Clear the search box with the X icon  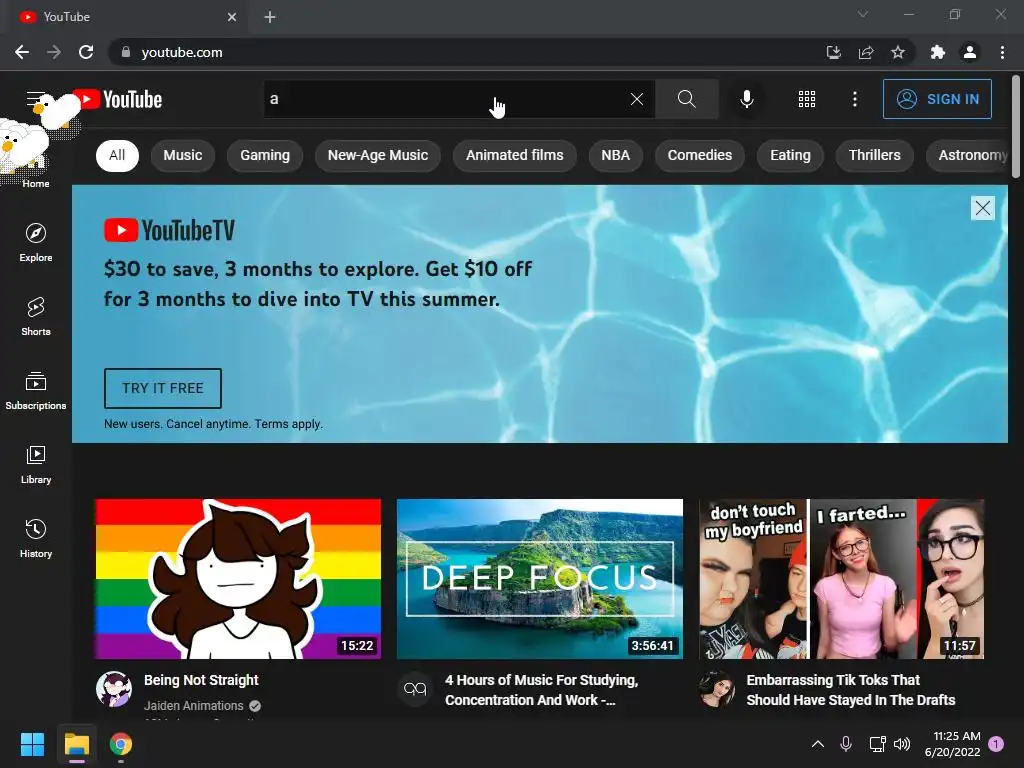637,99
